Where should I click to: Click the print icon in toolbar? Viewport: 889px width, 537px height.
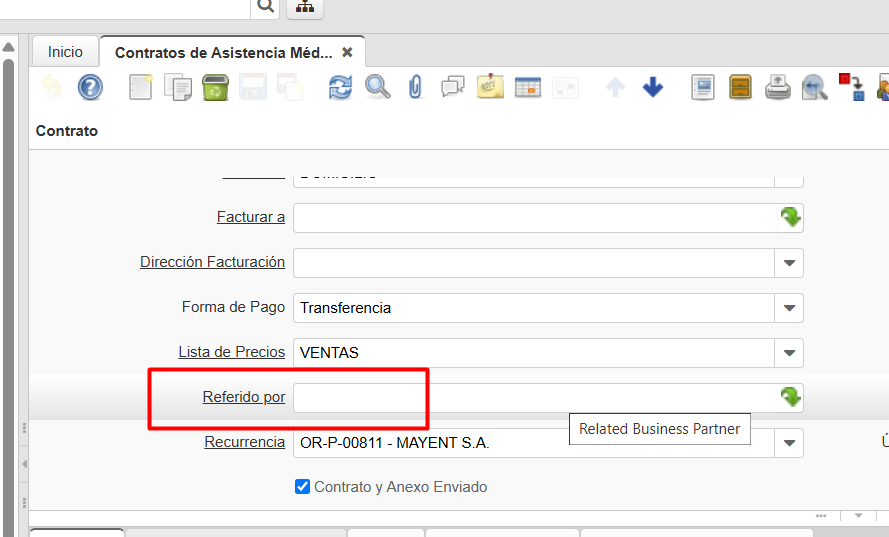pos(778,88)
